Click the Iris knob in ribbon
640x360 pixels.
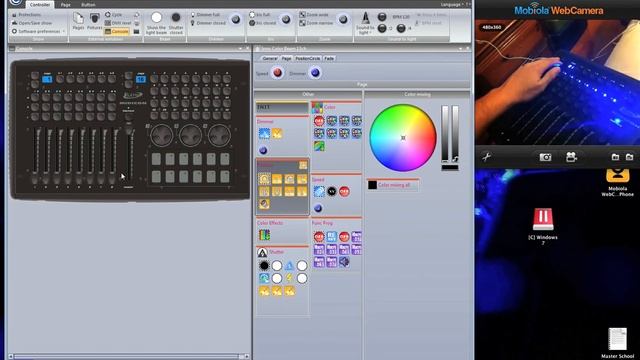286,19
